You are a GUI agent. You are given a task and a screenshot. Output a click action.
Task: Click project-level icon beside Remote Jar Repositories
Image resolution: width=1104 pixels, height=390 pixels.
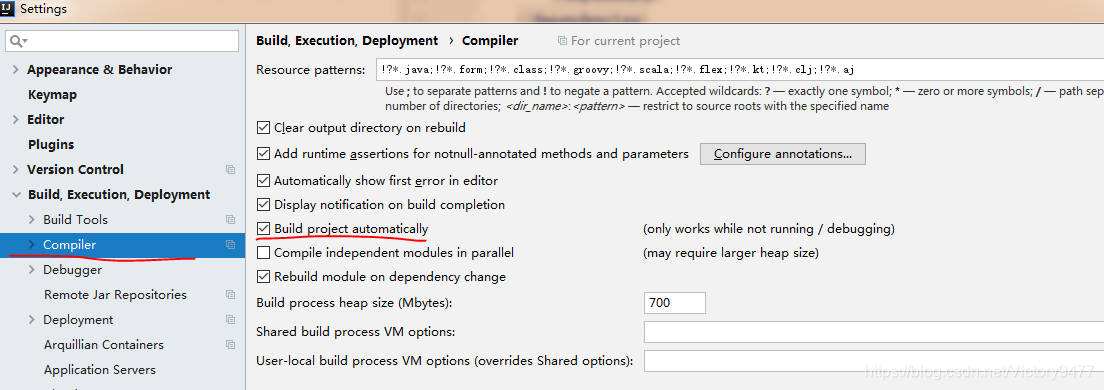pos(230,295)
